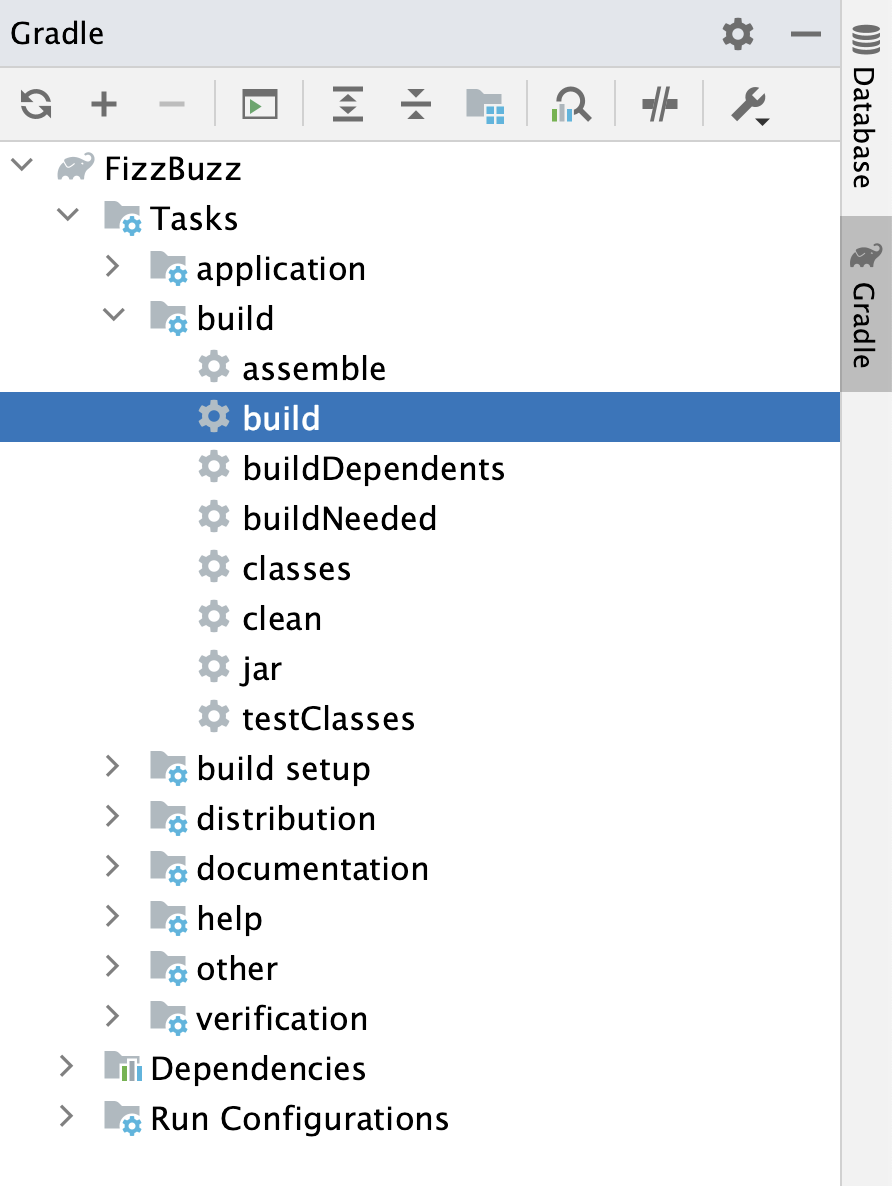
Task: Click the show dependencies icon
Action: 485,106
